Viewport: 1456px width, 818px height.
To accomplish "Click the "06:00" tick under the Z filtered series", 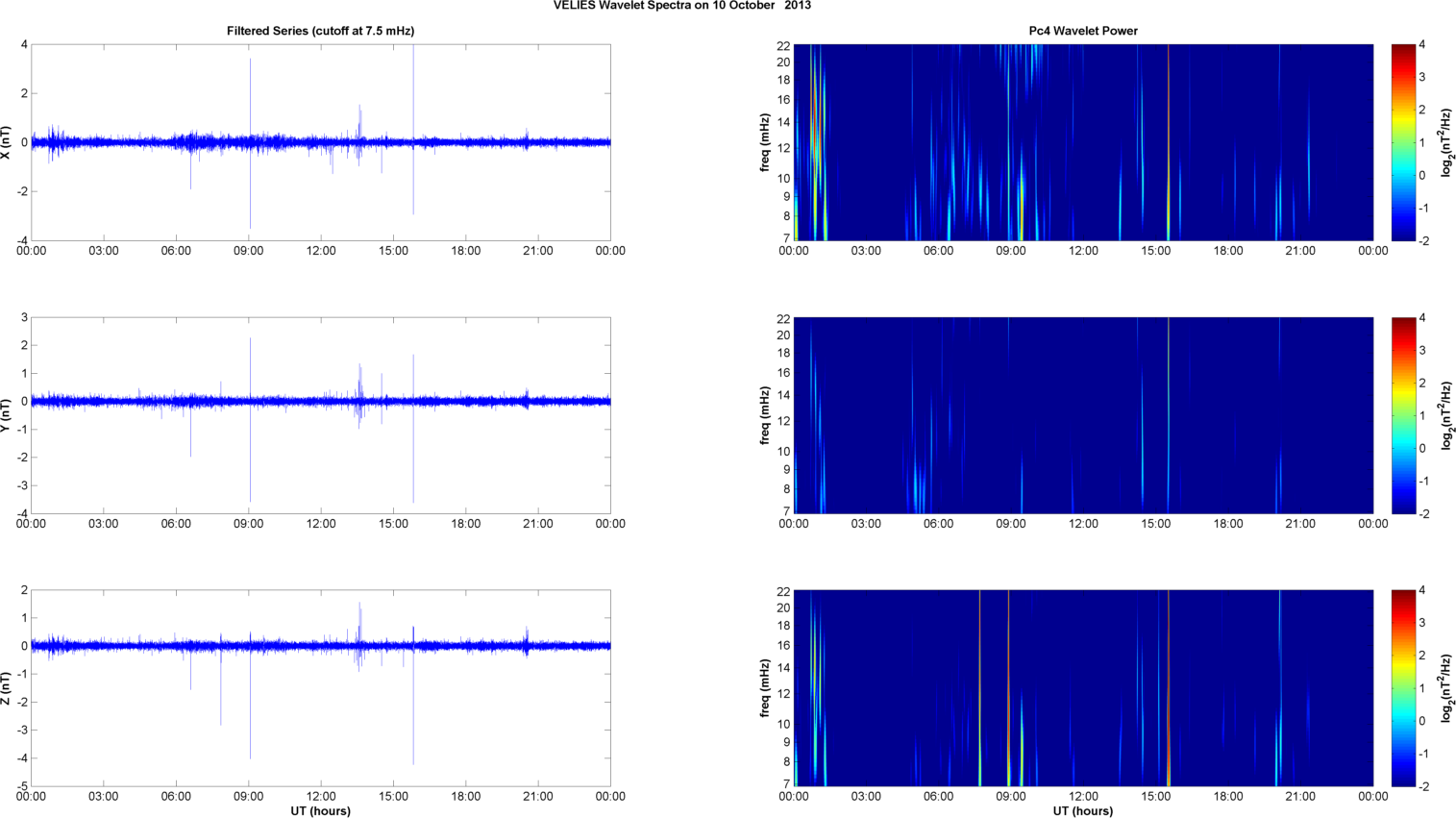I will [x=176, y=796].
